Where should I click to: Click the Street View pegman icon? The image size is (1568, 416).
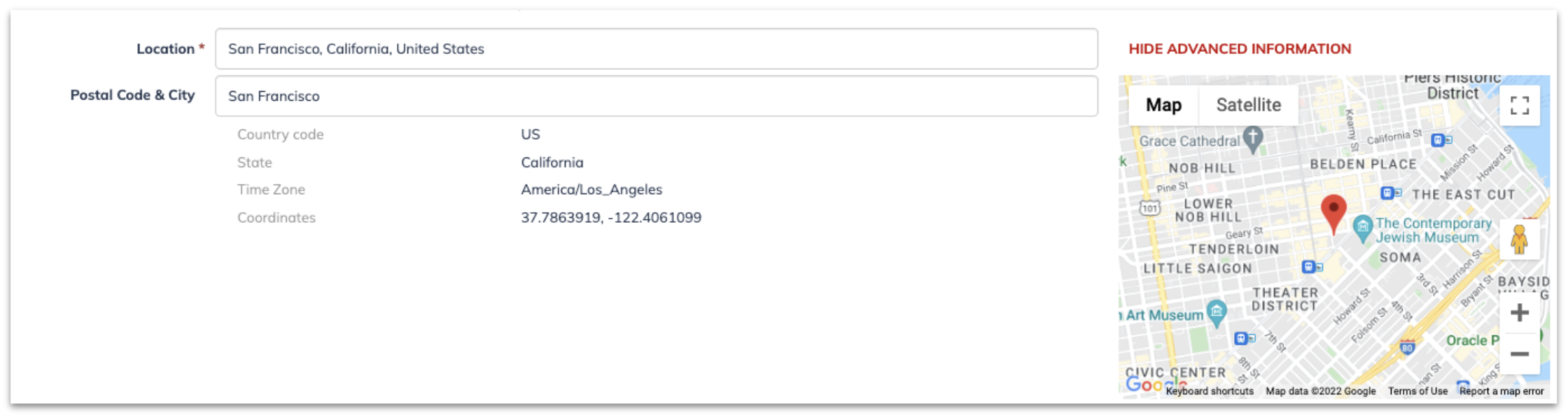coord(1519,240)
